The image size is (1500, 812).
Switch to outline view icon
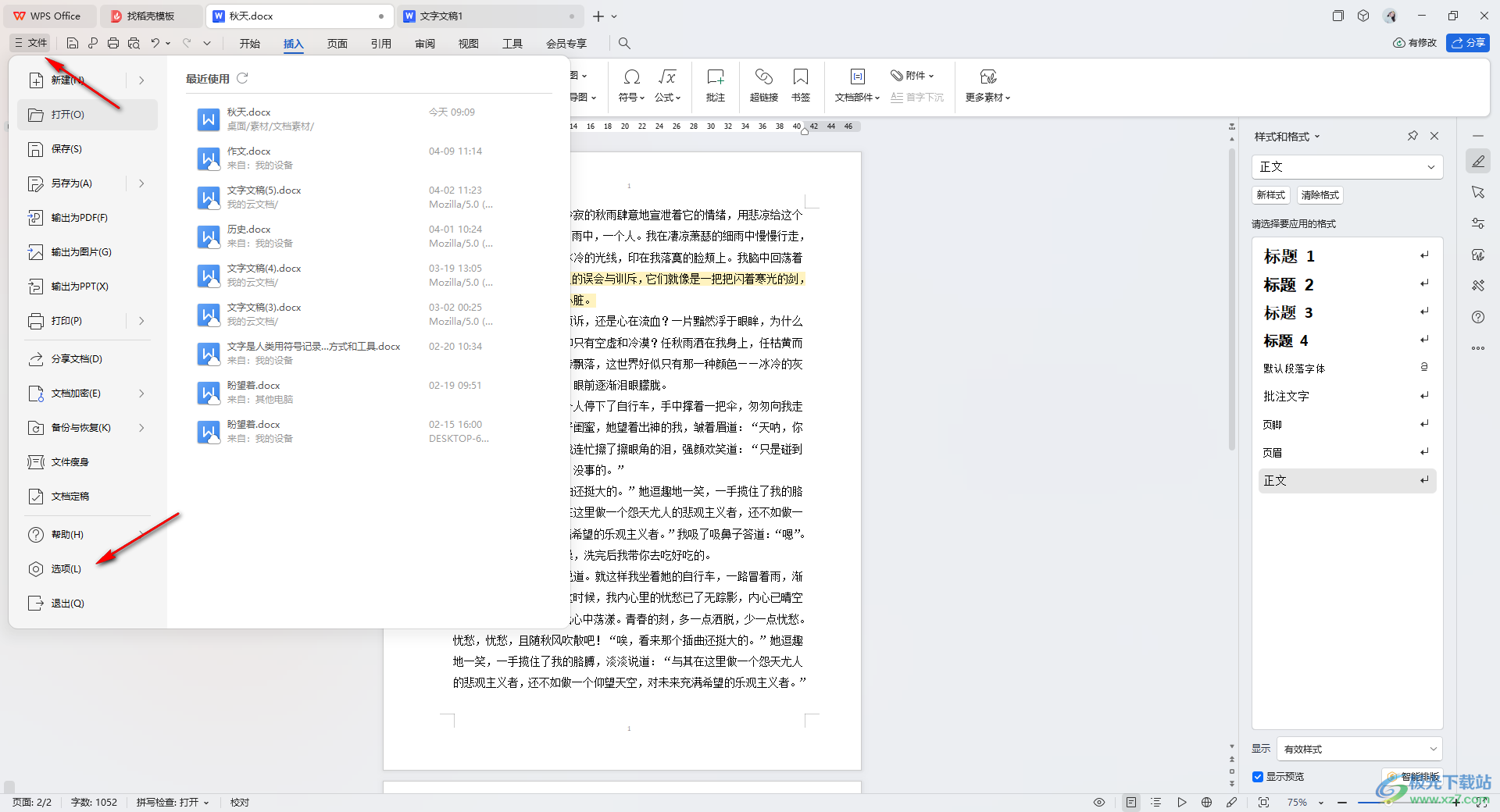click(1156, 802)
